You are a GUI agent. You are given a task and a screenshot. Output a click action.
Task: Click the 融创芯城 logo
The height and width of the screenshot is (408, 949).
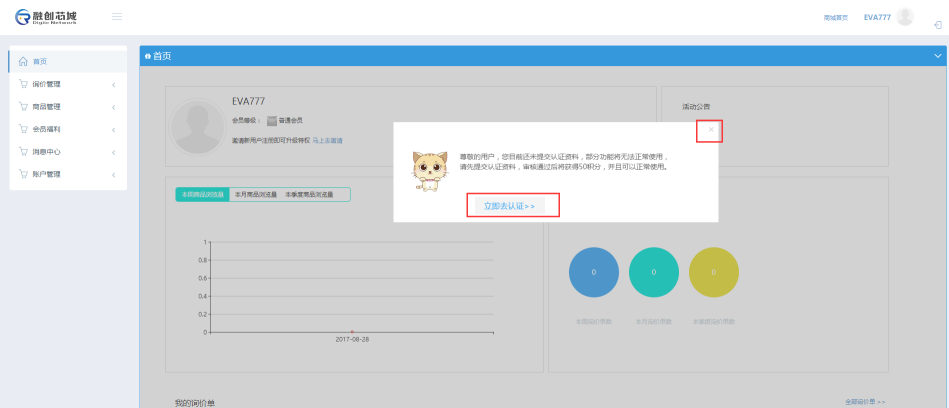[x=46, y=17]
